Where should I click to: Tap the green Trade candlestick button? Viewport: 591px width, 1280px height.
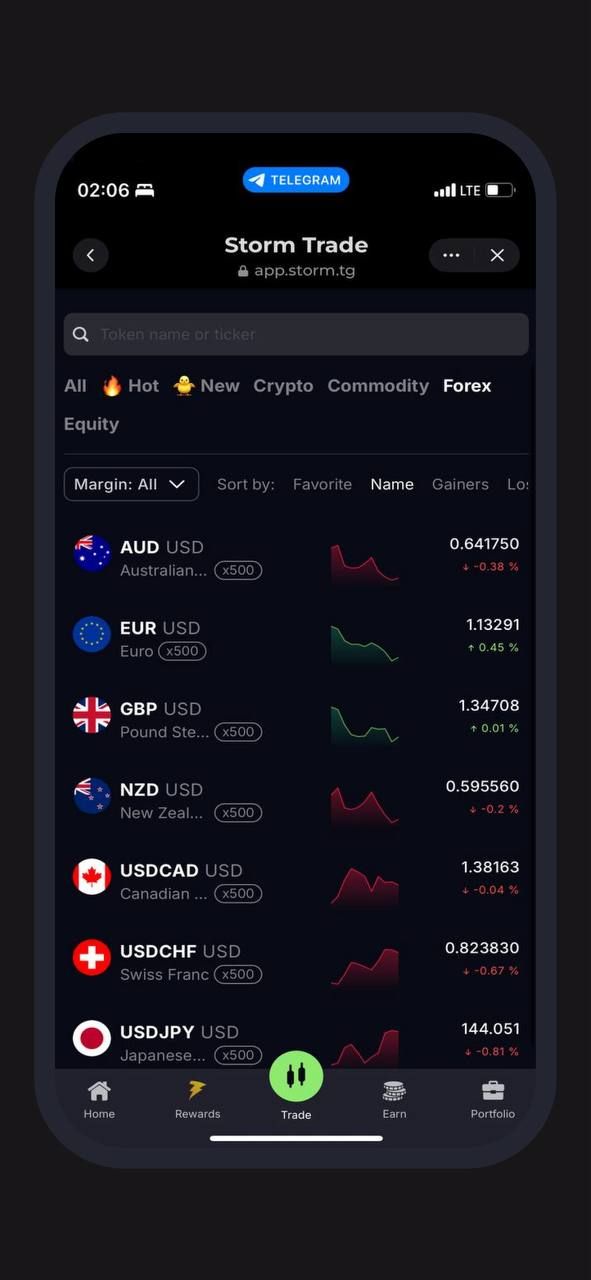point(296,1076)
